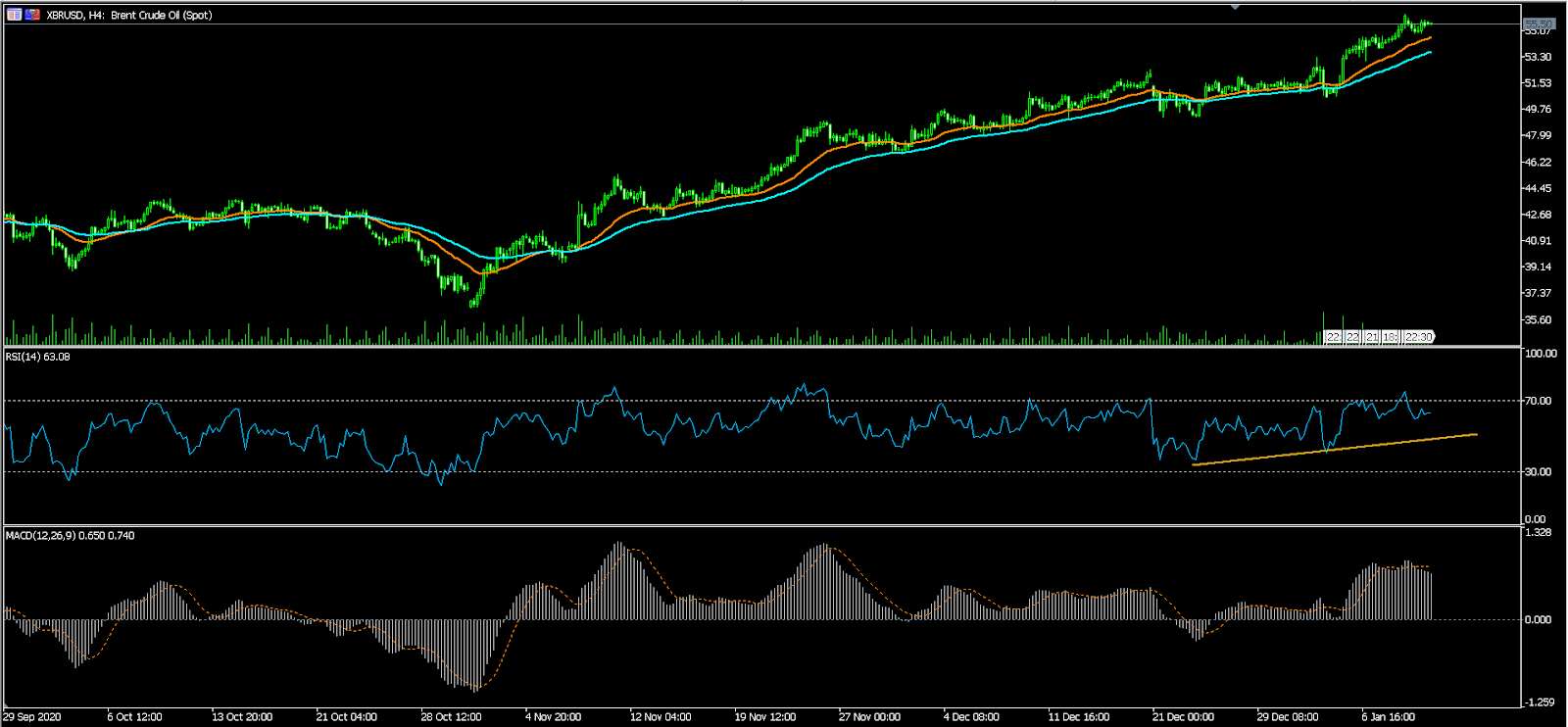Click the 35.60 price scale label
This screenshot has width=1568, height=727.
click(1538, 319)
